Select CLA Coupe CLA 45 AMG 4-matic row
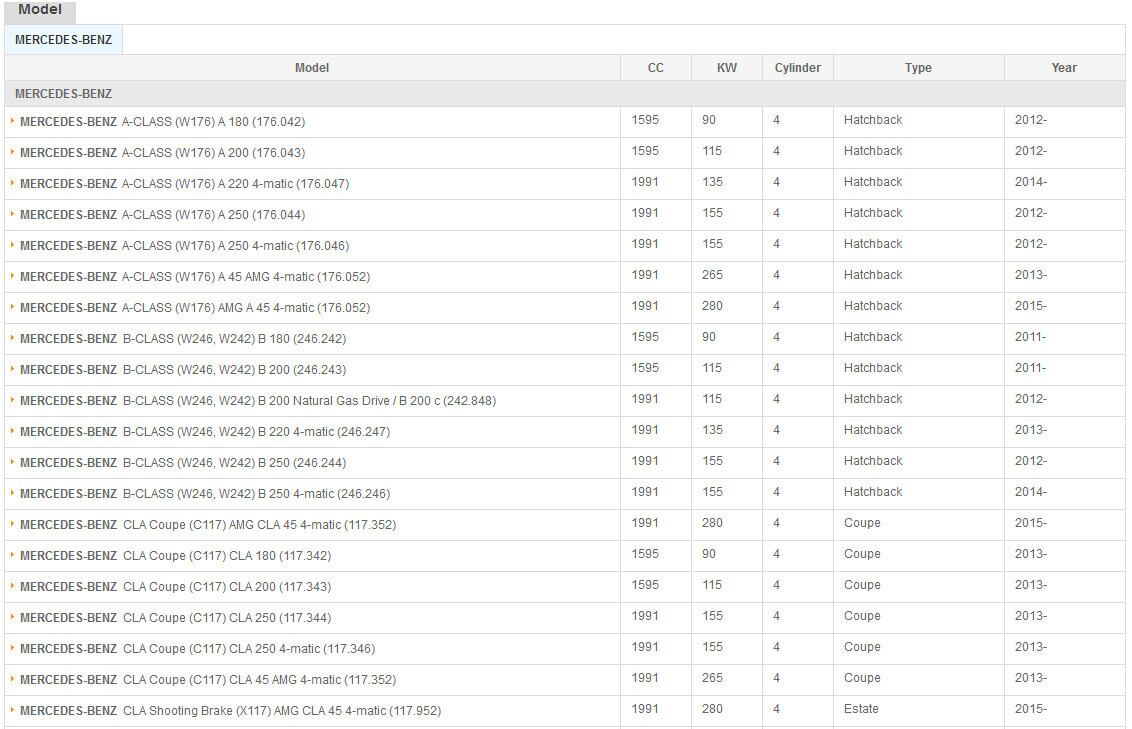 click(565, 681)
